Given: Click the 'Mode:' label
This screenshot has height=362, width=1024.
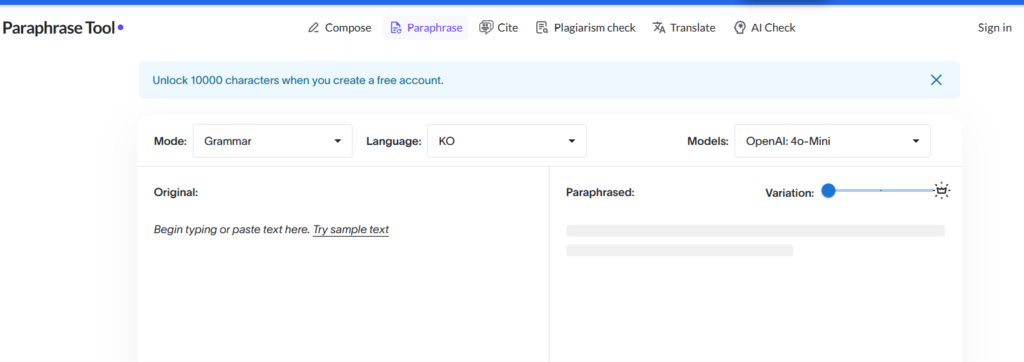Looking at the screenshot, I should (170, 141).
